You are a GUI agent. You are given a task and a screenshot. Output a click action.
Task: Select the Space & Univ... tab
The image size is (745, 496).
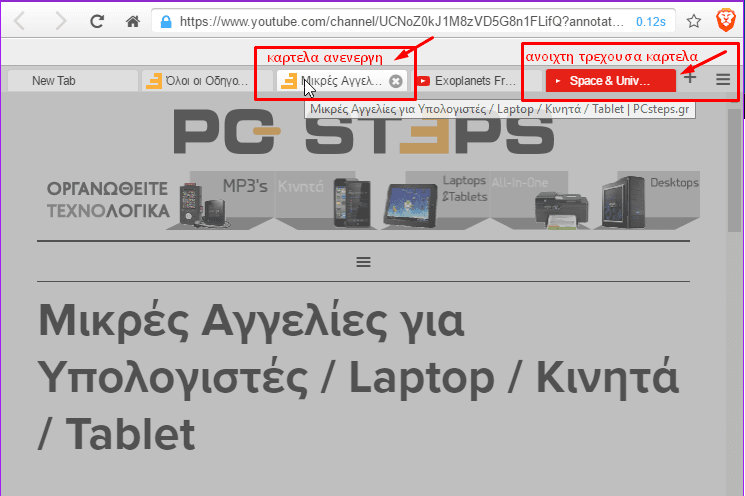611,81
